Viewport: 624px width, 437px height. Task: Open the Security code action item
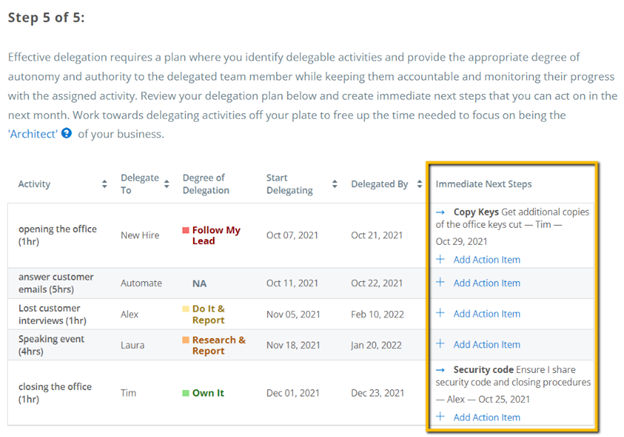(484, 370)
